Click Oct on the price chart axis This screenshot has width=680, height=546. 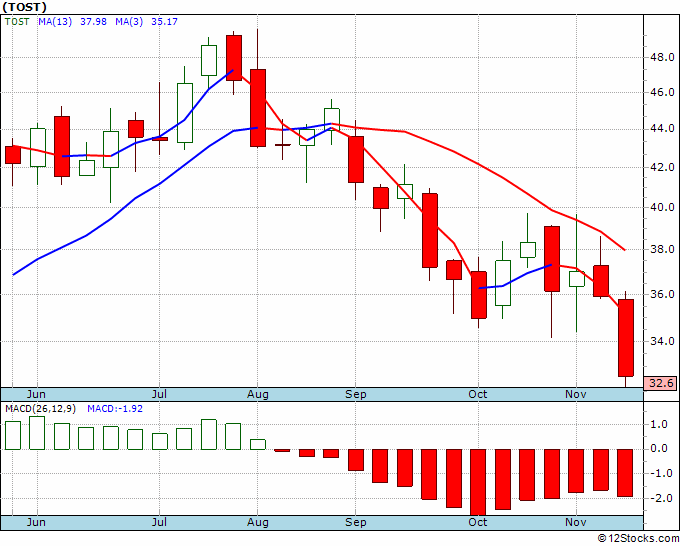point(478,394)
